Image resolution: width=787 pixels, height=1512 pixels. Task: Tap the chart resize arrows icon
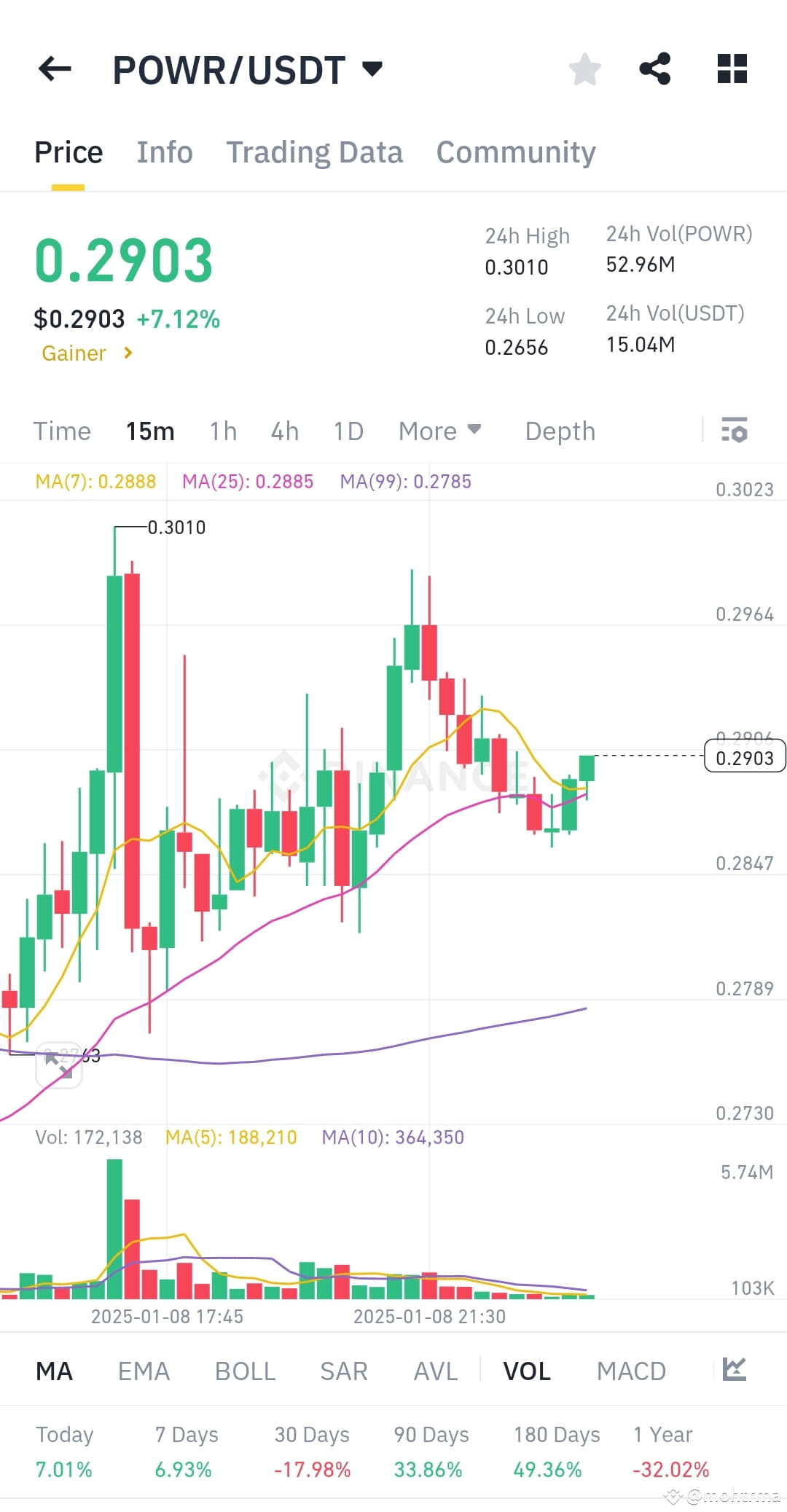tap(58, 1064)
